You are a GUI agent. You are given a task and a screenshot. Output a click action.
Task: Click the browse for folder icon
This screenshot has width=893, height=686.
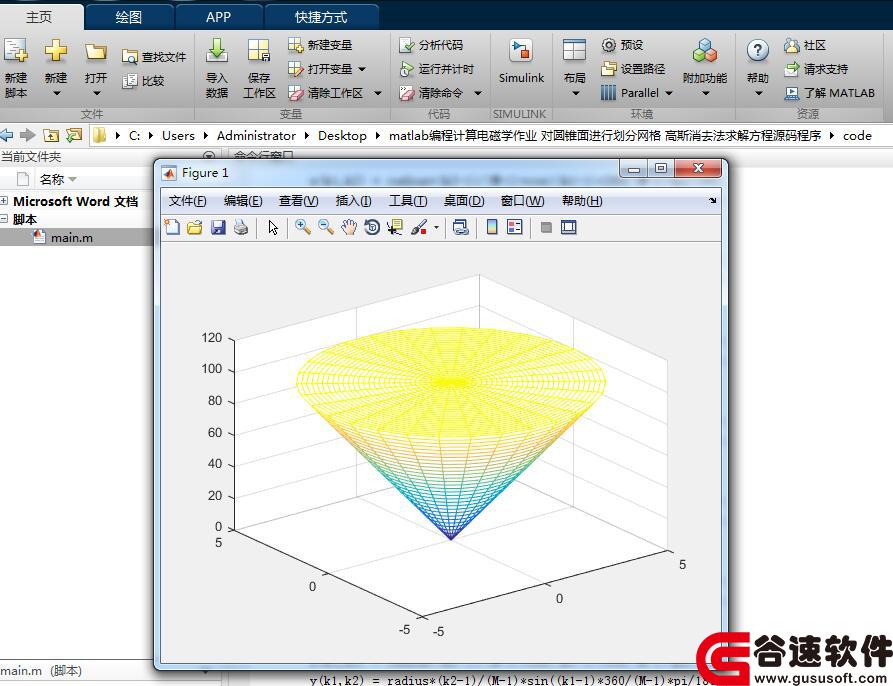pos(74,135)
